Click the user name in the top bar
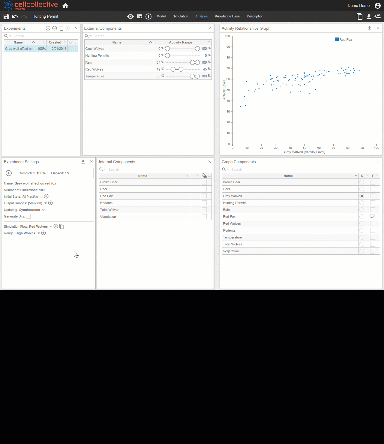The height and width of the screenshot is (444, 384). 359,6
